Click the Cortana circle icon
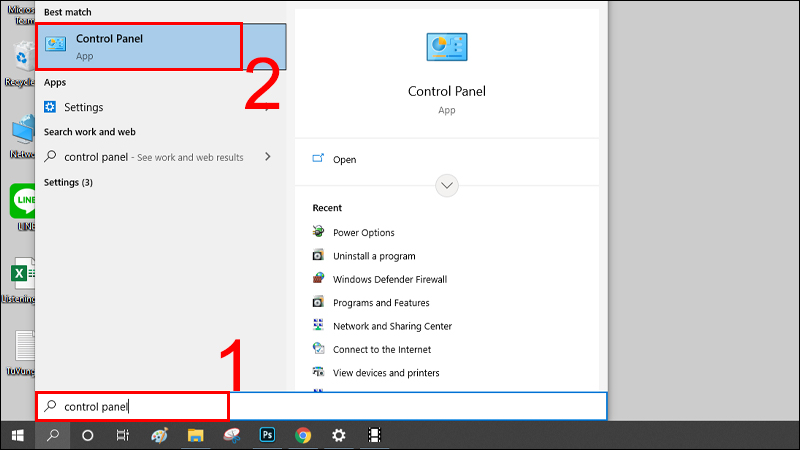 pyautogui.click(x=87, y=435)
